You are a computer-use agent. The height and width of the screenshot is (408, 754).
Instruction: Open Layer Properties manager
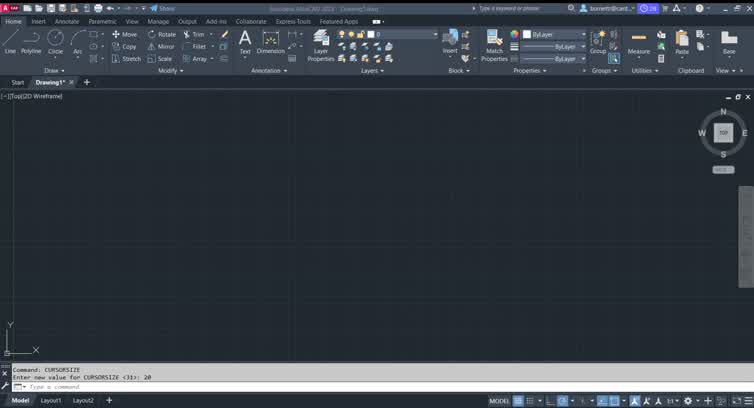click(321, 45)
